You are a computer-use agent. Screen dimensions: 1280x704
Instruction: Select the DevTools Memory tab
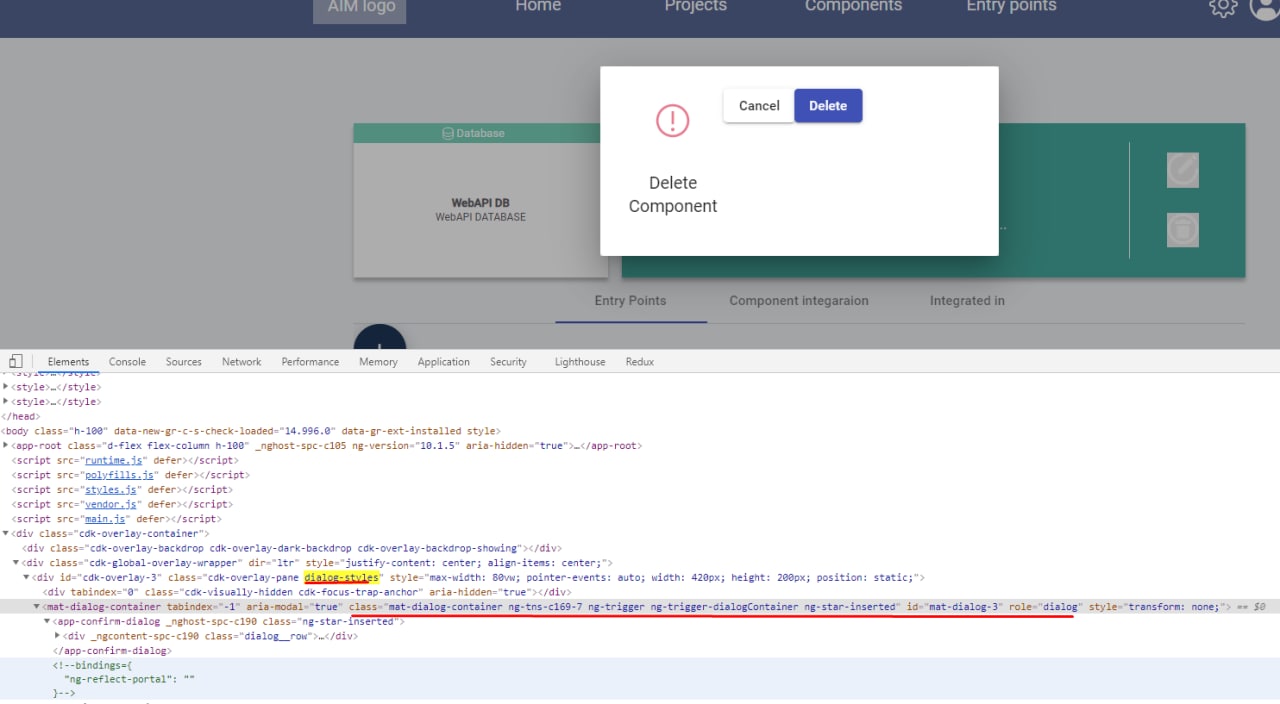click(x=378, y=362)
